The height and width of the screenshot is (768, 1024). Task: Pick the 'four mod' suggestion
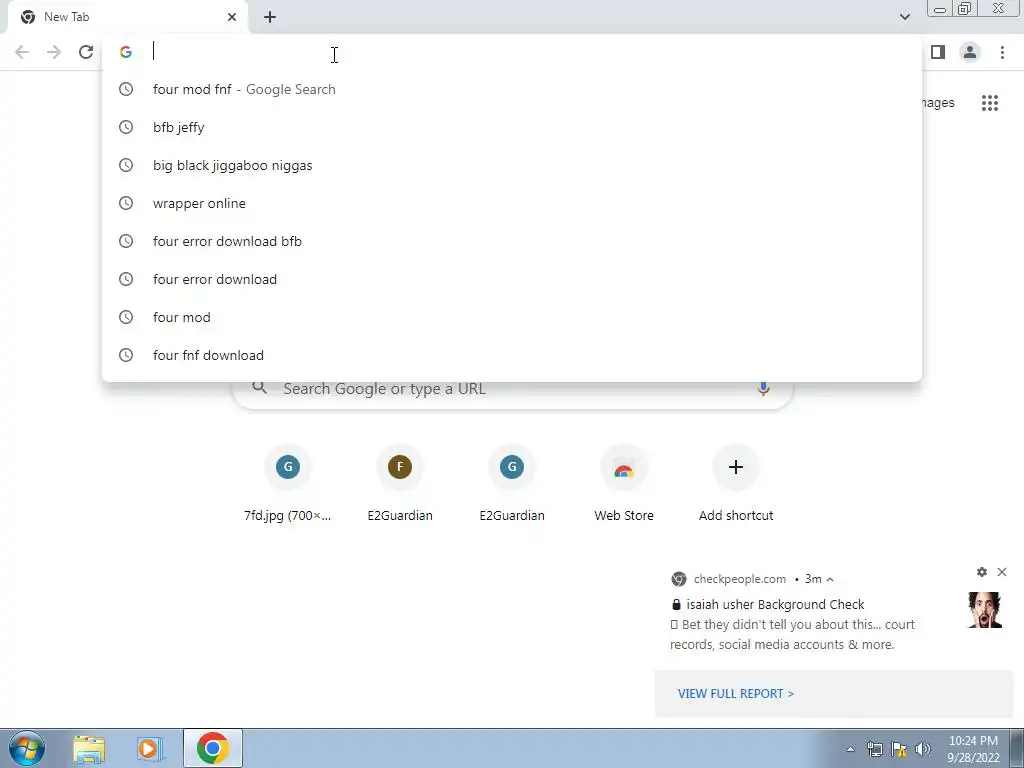coord(511,317)
